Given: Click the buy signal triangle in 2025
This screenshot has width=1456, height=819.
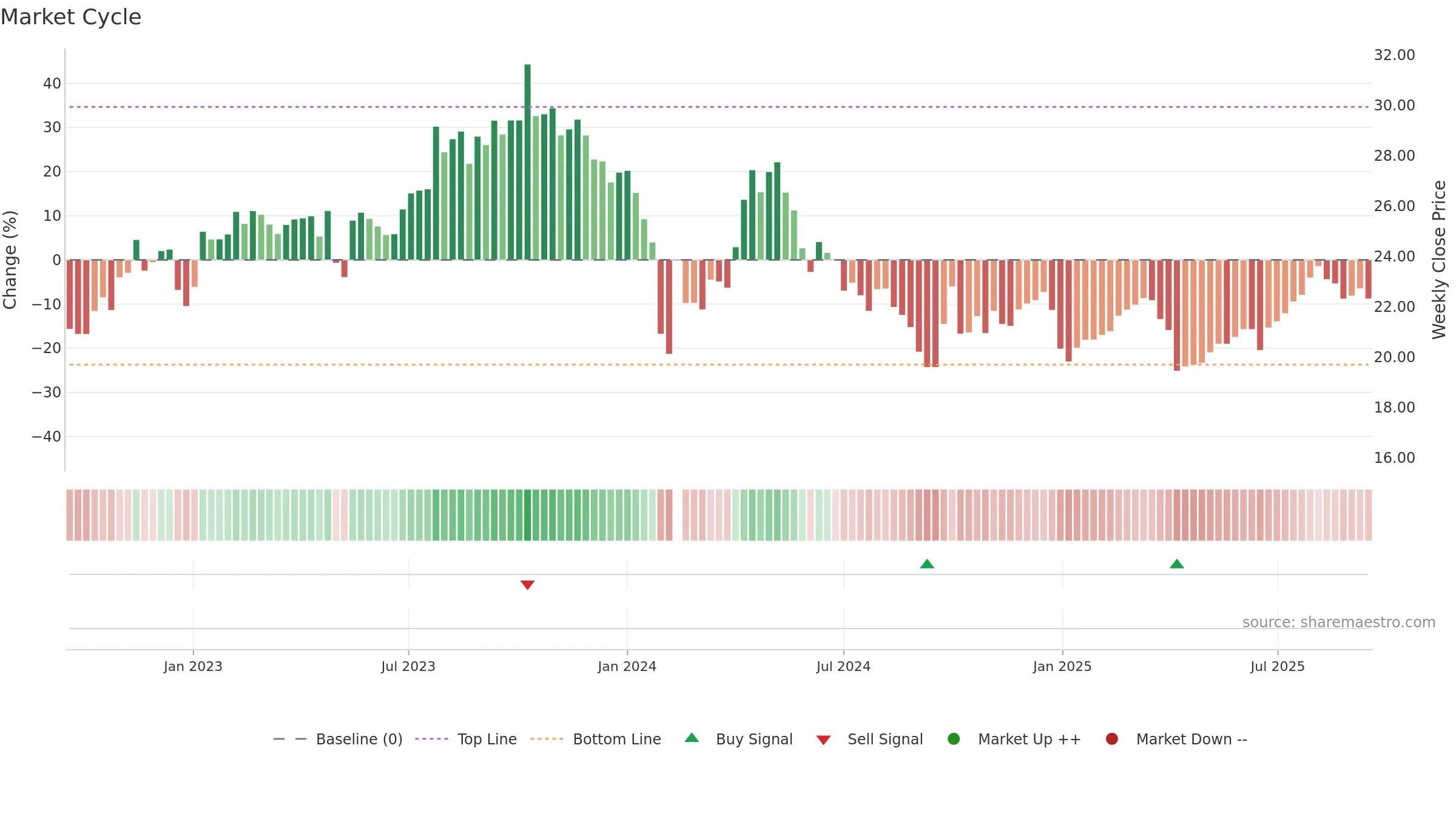Looking at the screenshot, I should coord(1177,564).
